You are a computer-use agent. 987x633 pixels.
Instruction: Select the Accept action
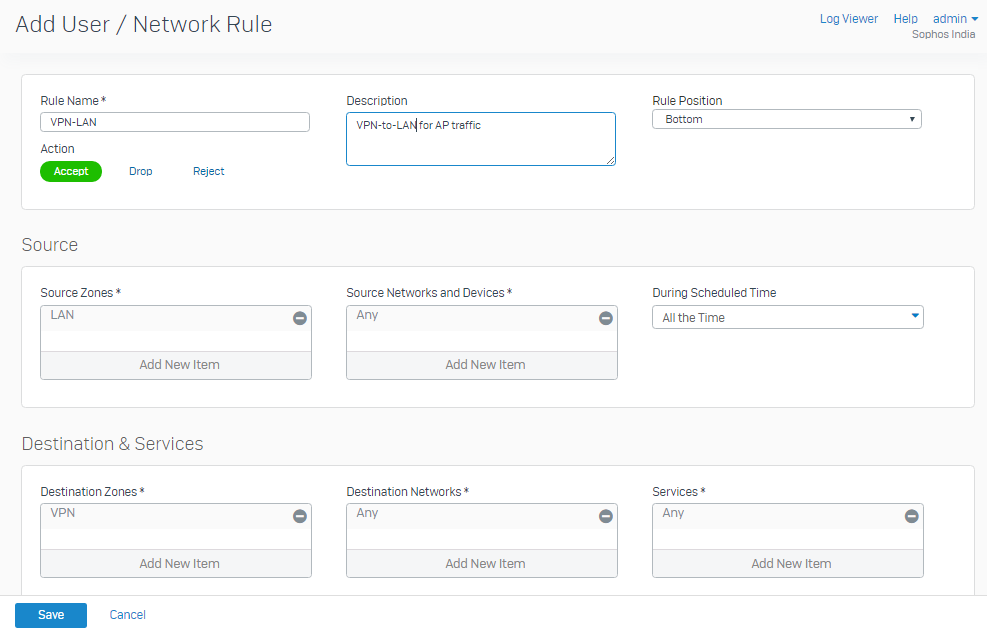70,171
